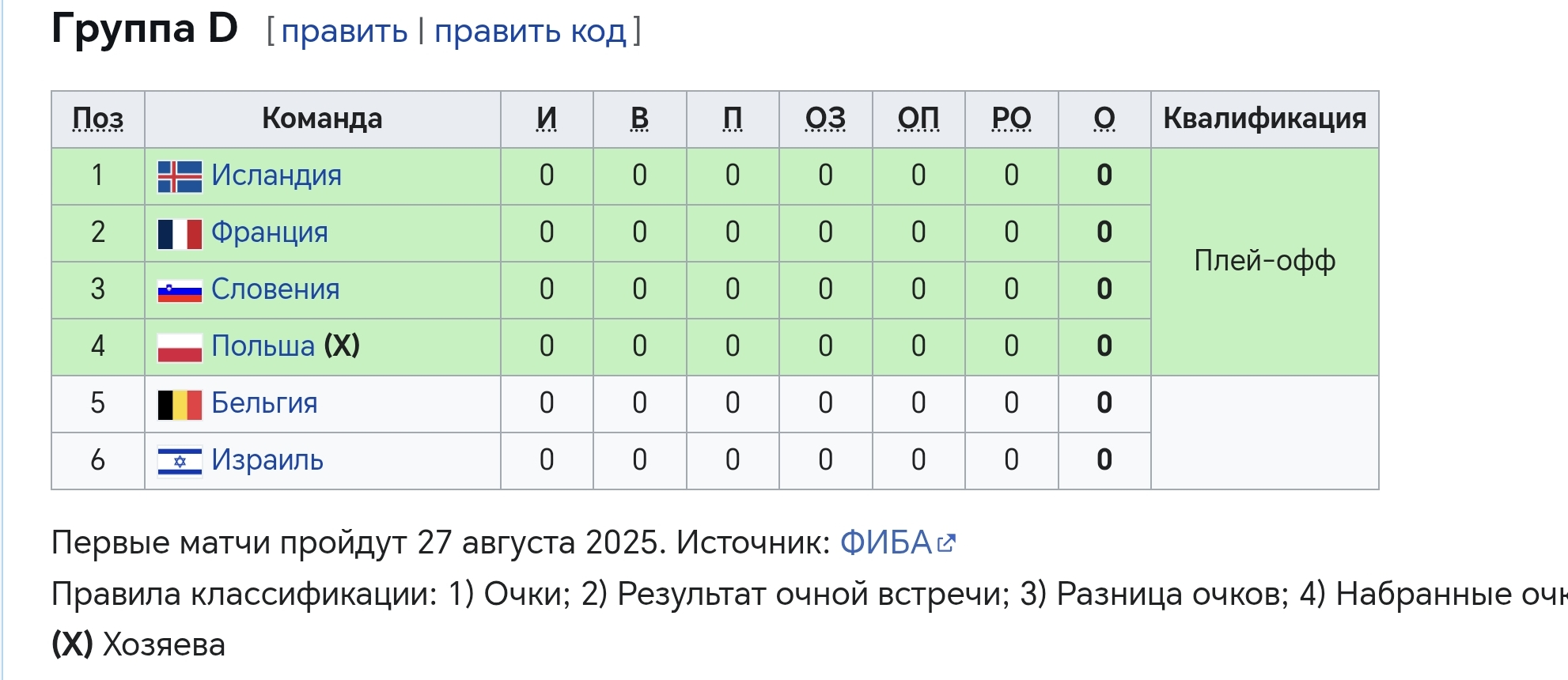The height and width of the screenshot is (680, 1568).
Task: Click the РО column header abbreviation
Action: [1011, 119]
